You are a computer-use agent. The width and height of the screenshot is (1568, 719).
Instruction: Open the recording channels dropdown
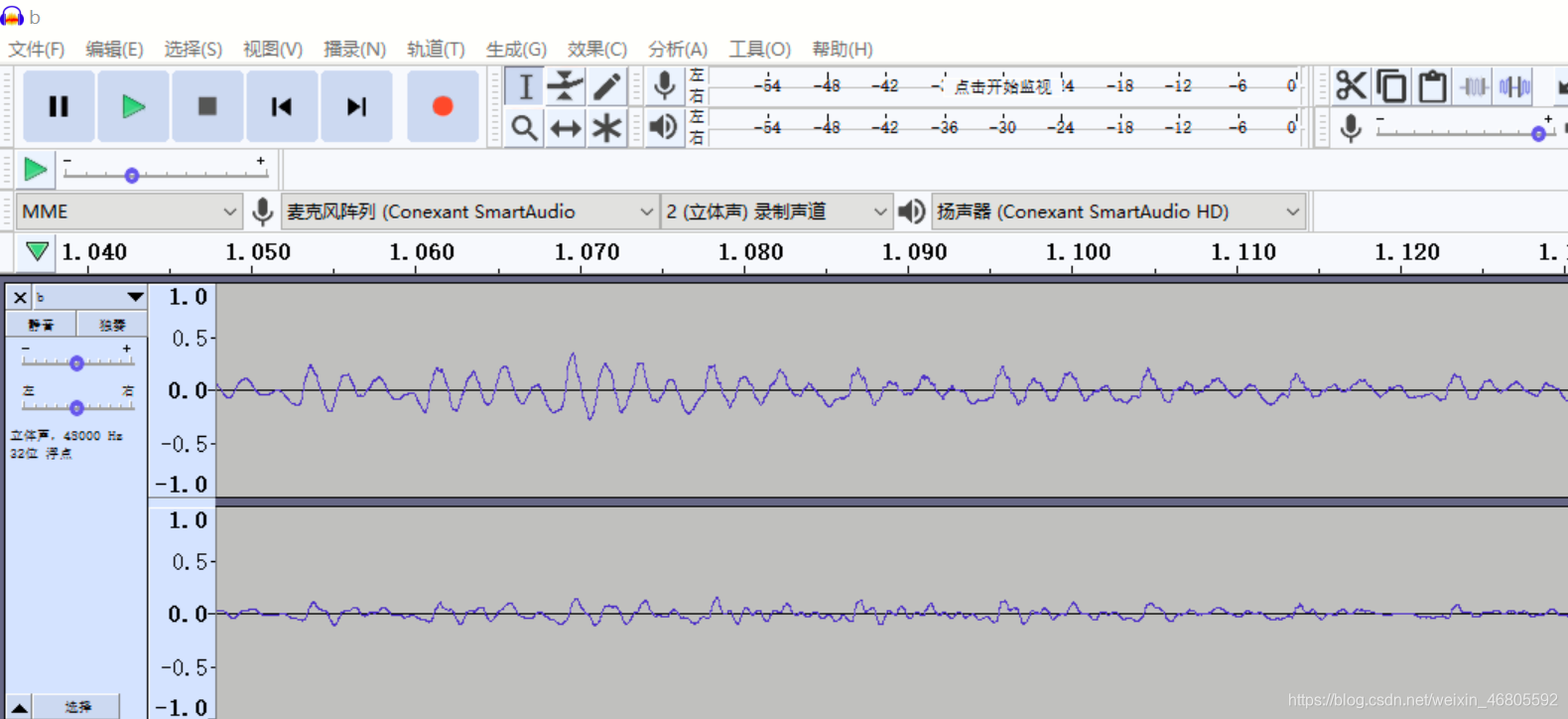pos(776,212)
